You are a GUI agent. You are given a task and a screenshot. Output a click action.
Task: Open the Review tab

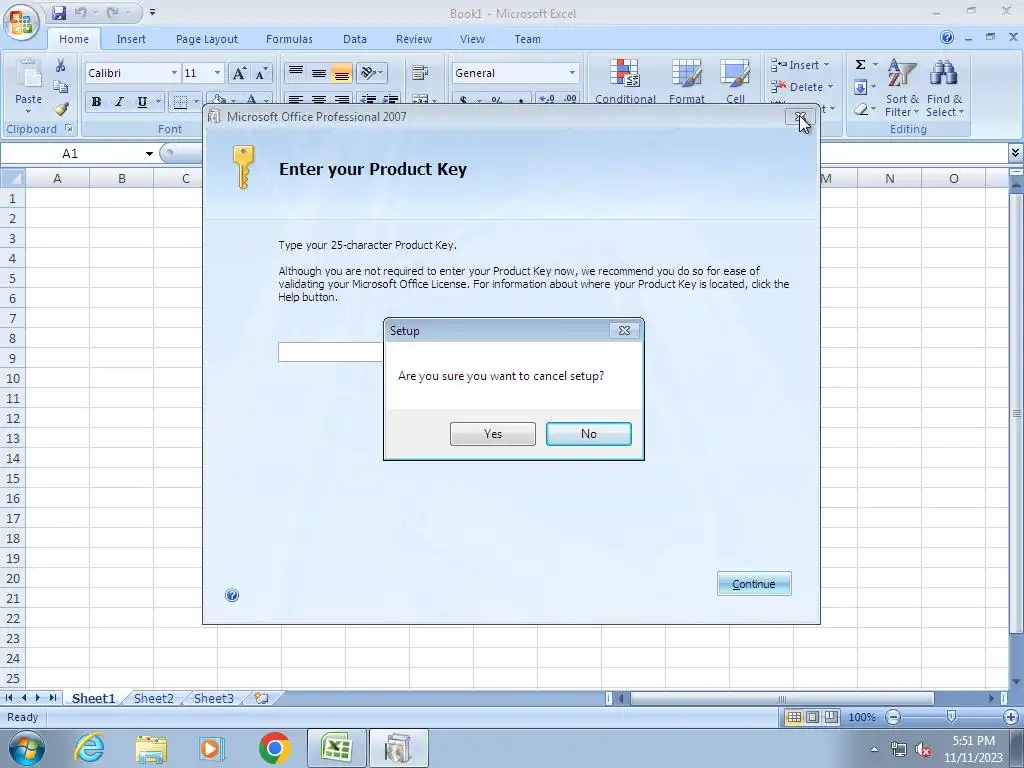click(414, 39)
